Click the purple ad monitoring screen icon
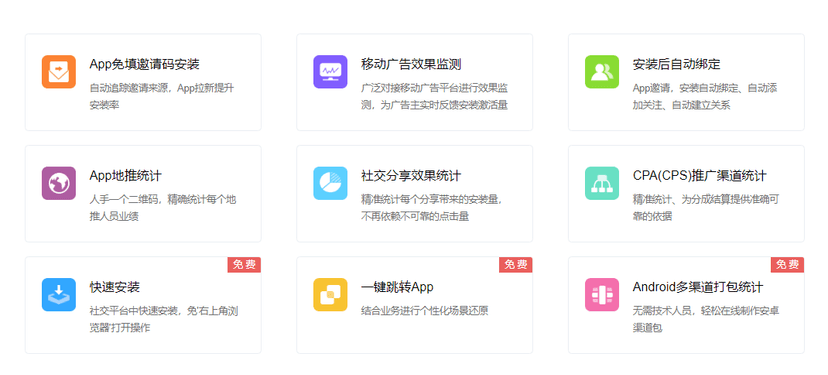Image resolution: width=828 pixels, height=375 pixels. click(x=330, y=72)
